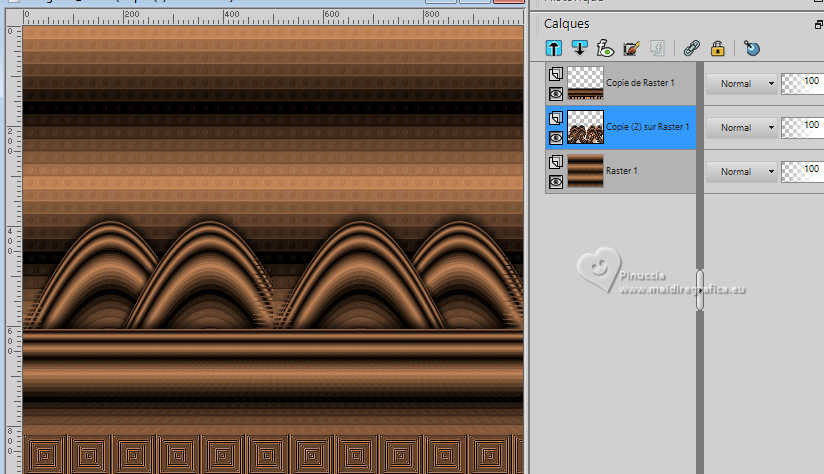Click the layers panel vertical splitter handle
824x474 pixels.
click(x=700, y=290)
